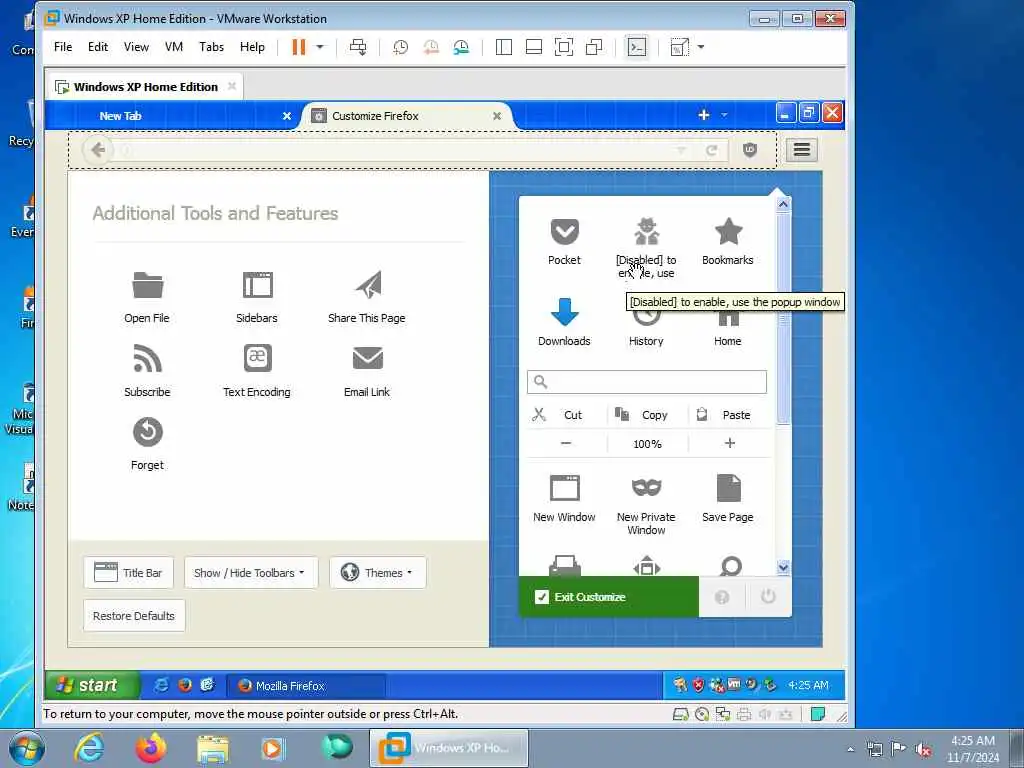Viewport: 1024px width, 768px height.
Task: Click the Sidebars icon
Action: point(257,285)
